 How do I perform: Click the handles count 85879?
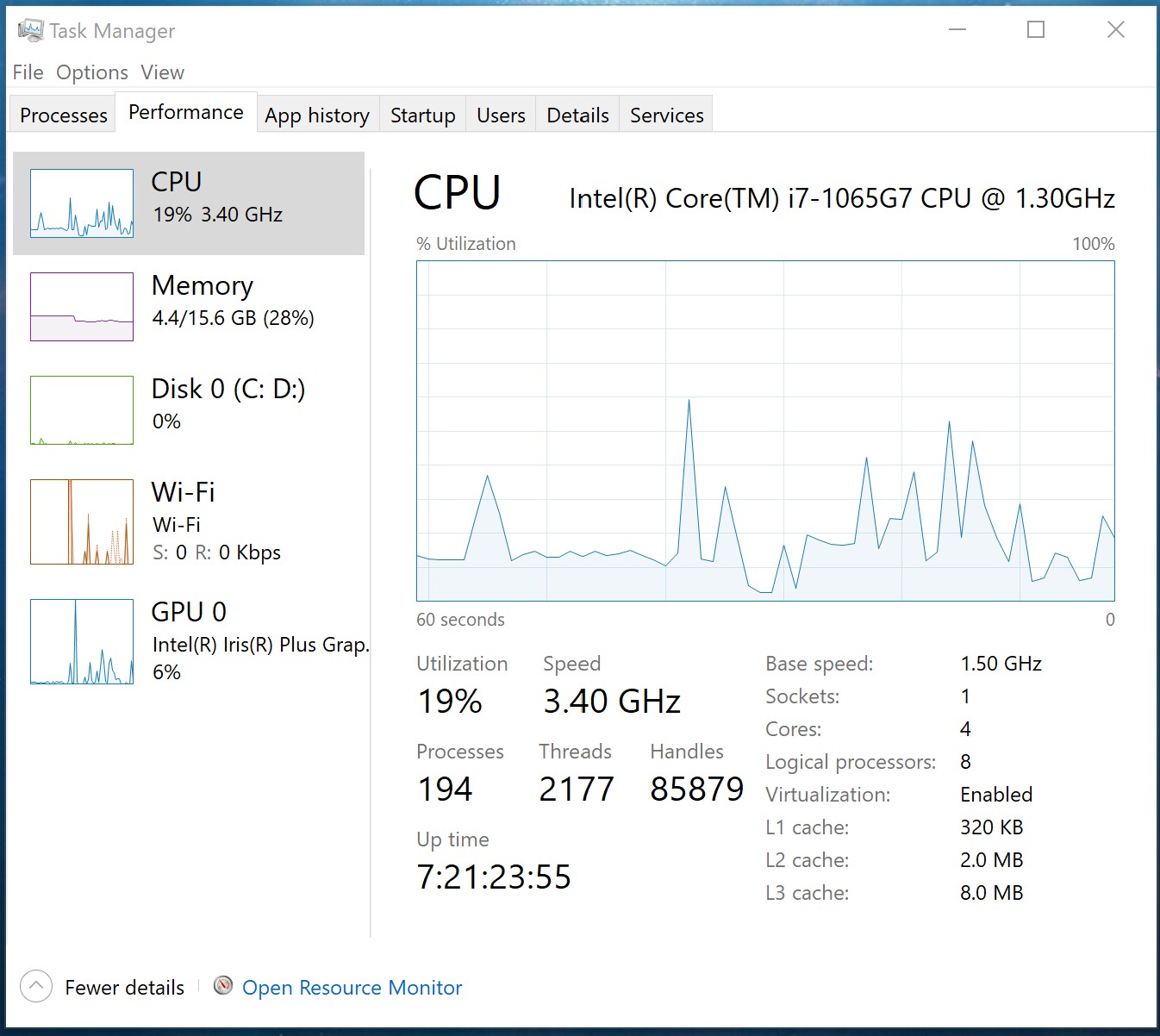[696, 789]
